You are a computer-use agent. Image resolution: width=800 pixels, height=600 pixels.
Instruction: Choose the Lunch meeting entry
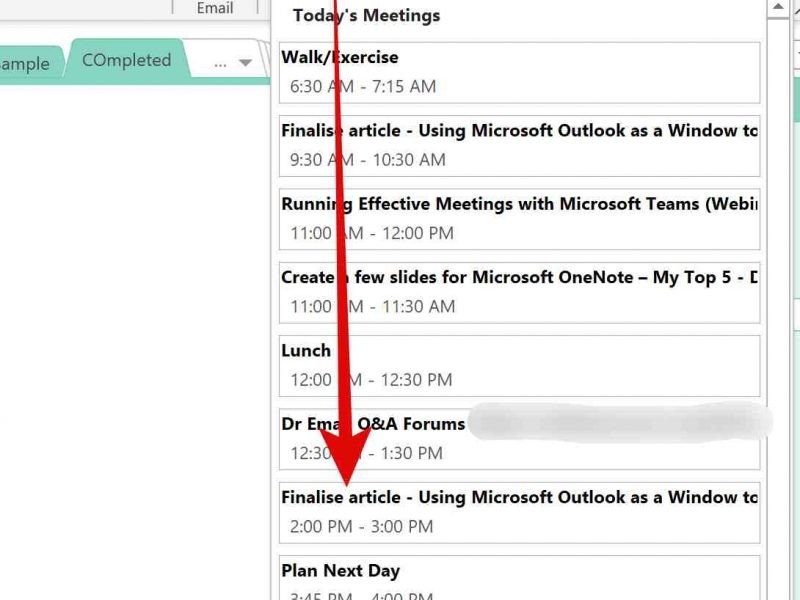point(519,366)
